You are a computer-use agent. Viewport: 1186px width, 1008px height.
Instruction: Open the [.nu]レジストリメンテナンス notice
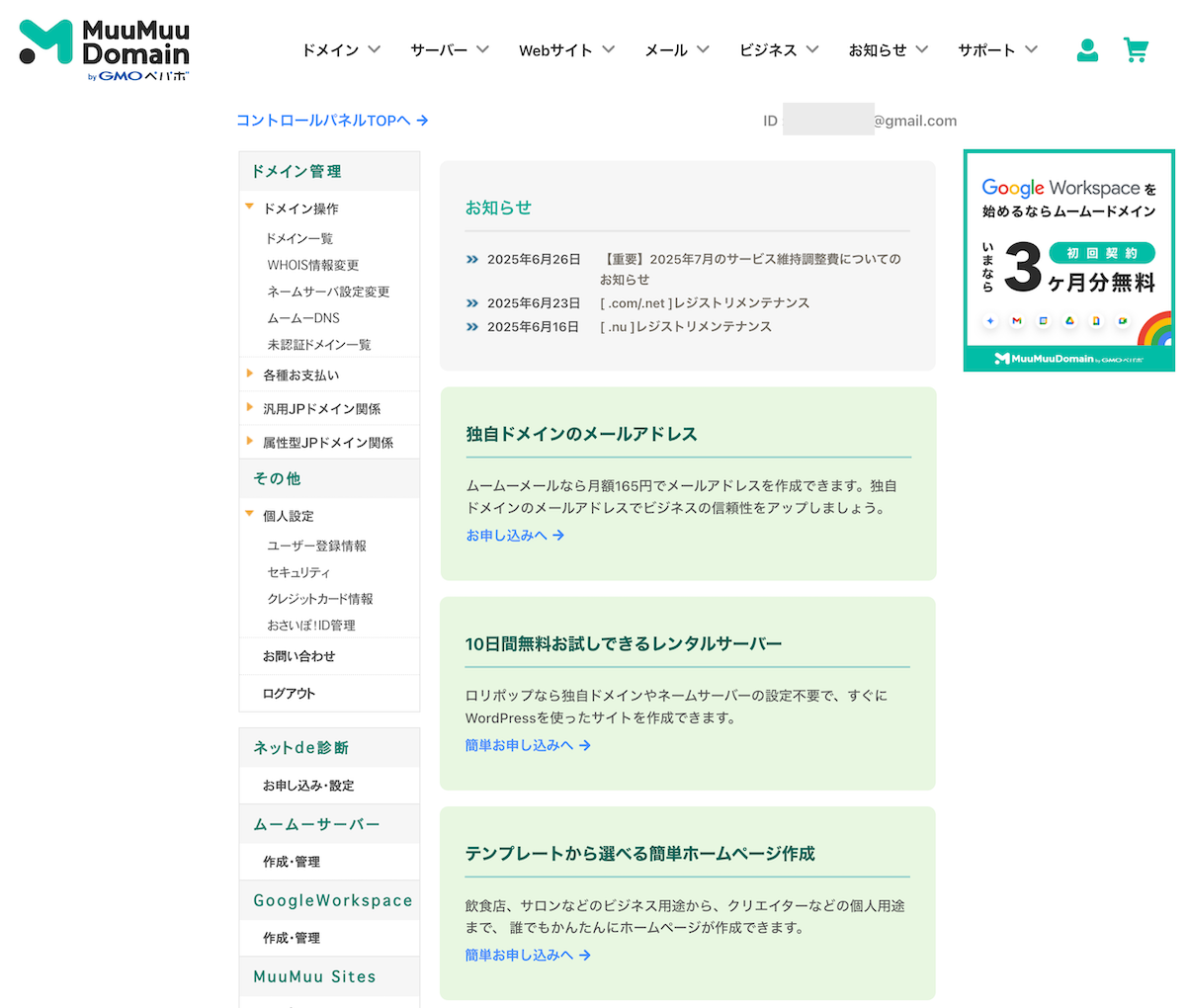pyautogui.click(x=686, y=327)
